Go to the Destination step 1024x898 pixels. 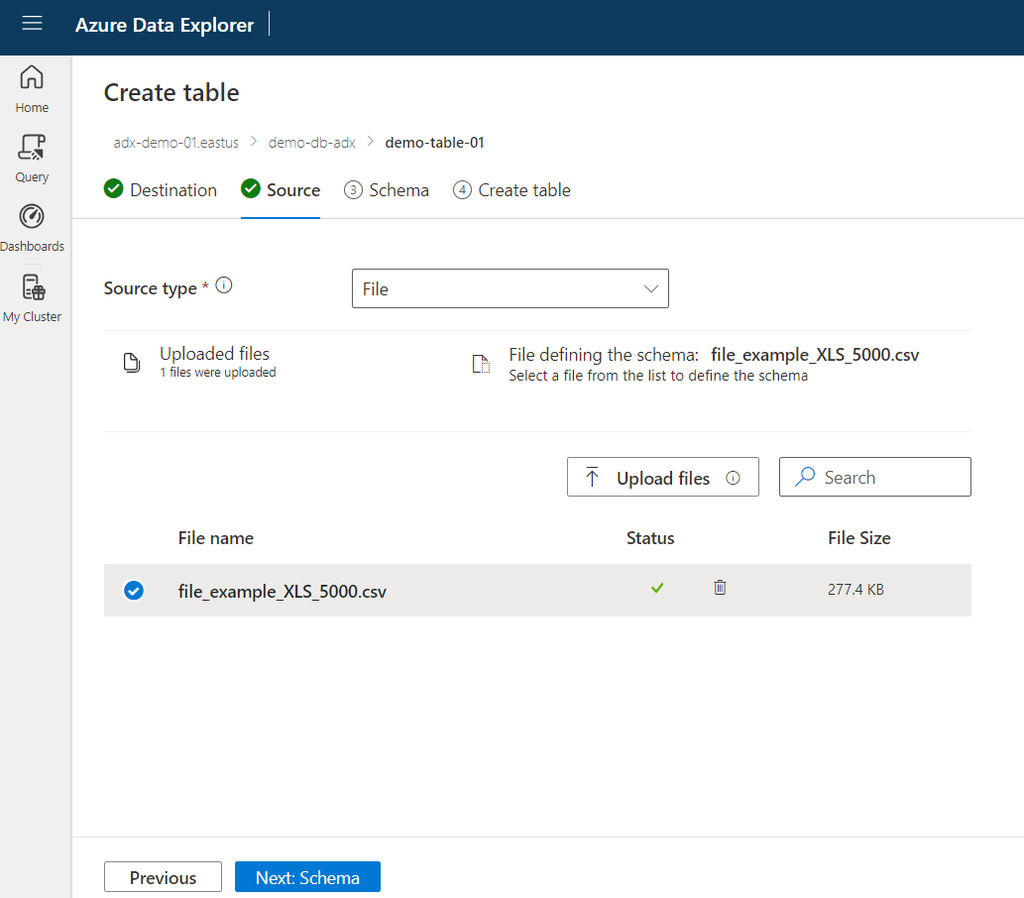(x=160, y=189)
